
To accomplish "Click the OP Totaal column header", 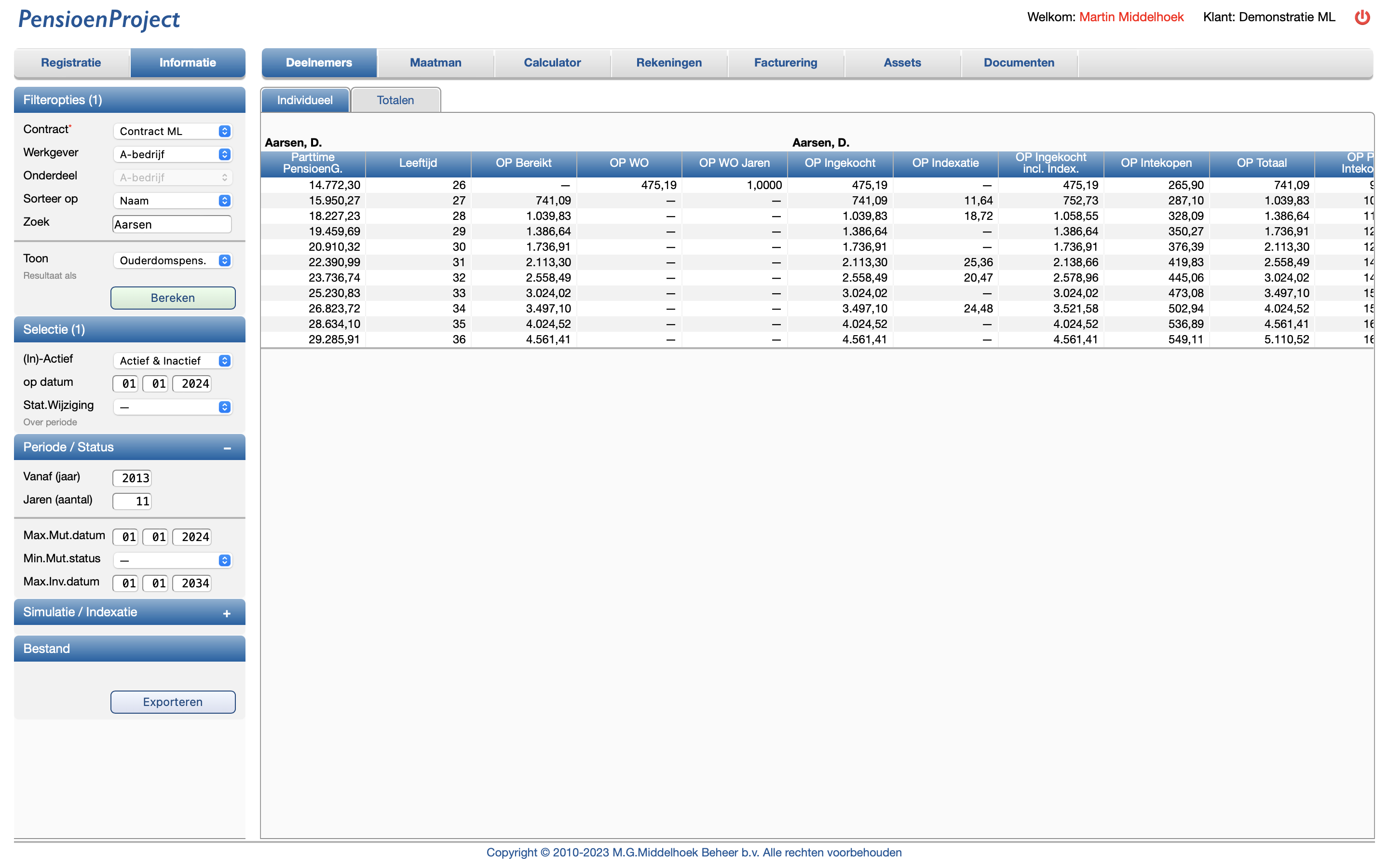I will [x=1261, y=163].
